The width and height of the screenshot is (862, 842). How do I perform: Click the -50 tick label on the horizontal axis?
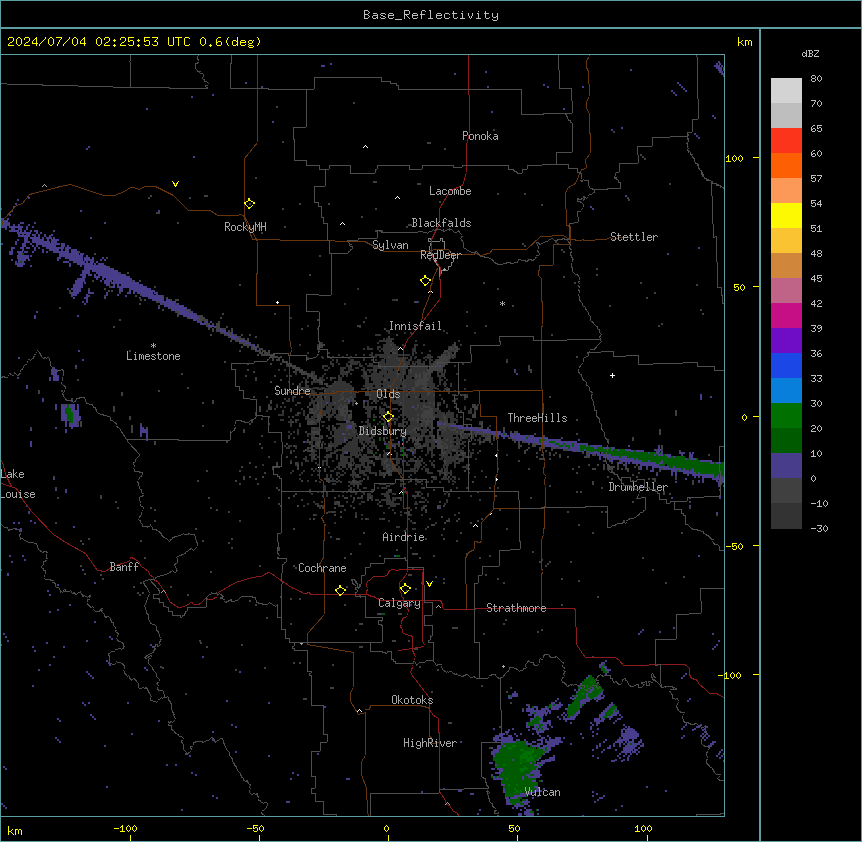tap(255, 828)
